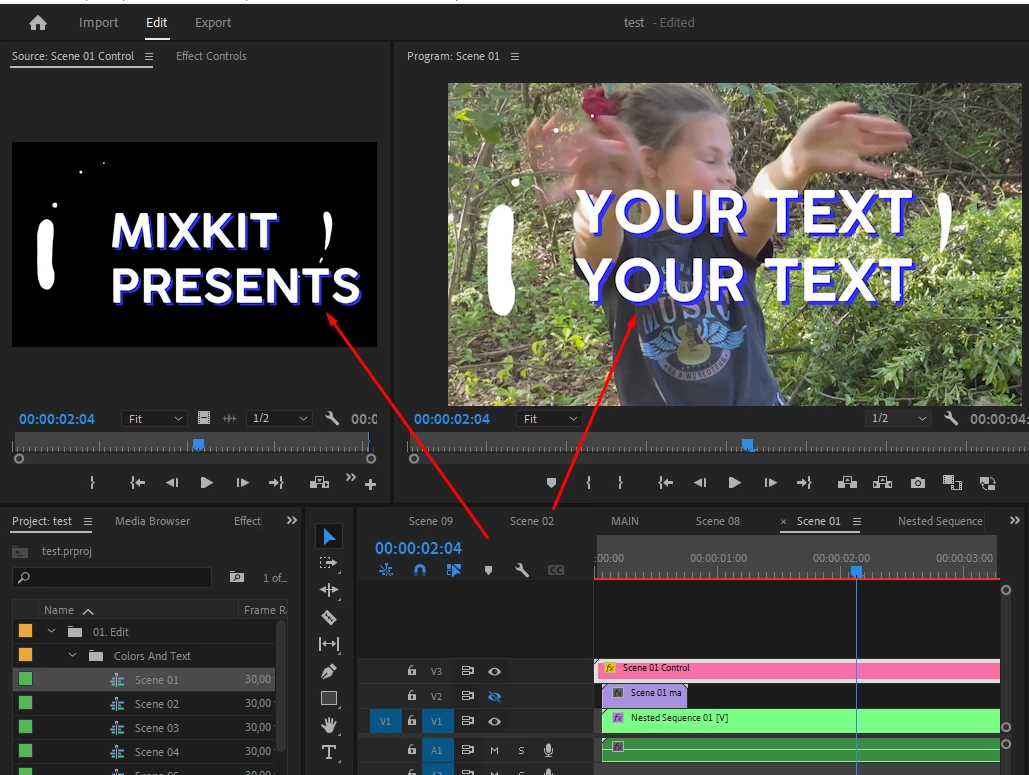
Task: Switch to Import workspace tab
Action: 98,22
